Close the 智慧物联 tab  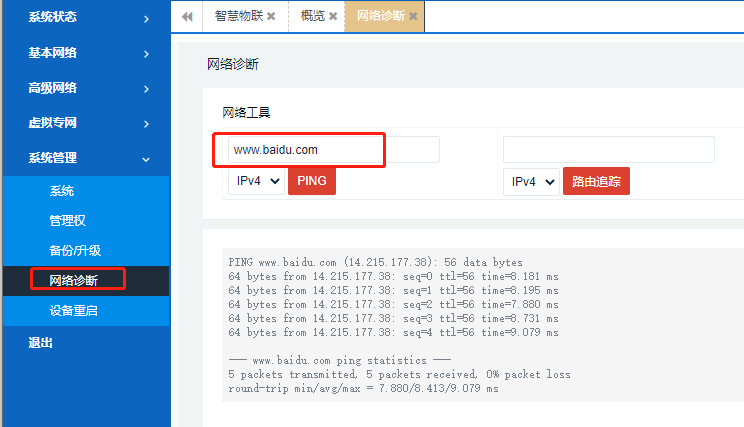[275, 17]
